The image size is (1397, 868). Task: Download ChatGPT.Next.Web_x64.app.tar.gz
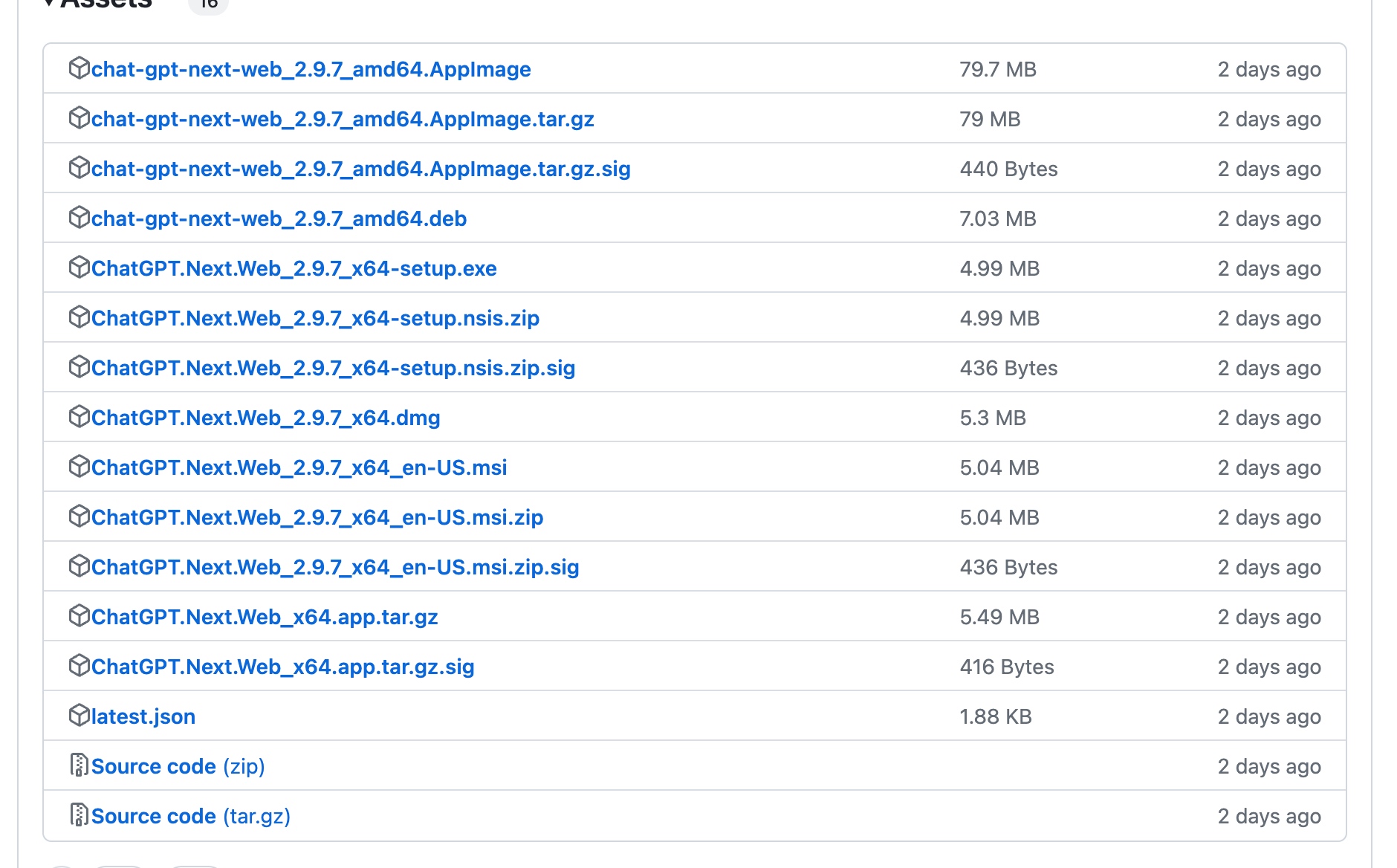265,617
